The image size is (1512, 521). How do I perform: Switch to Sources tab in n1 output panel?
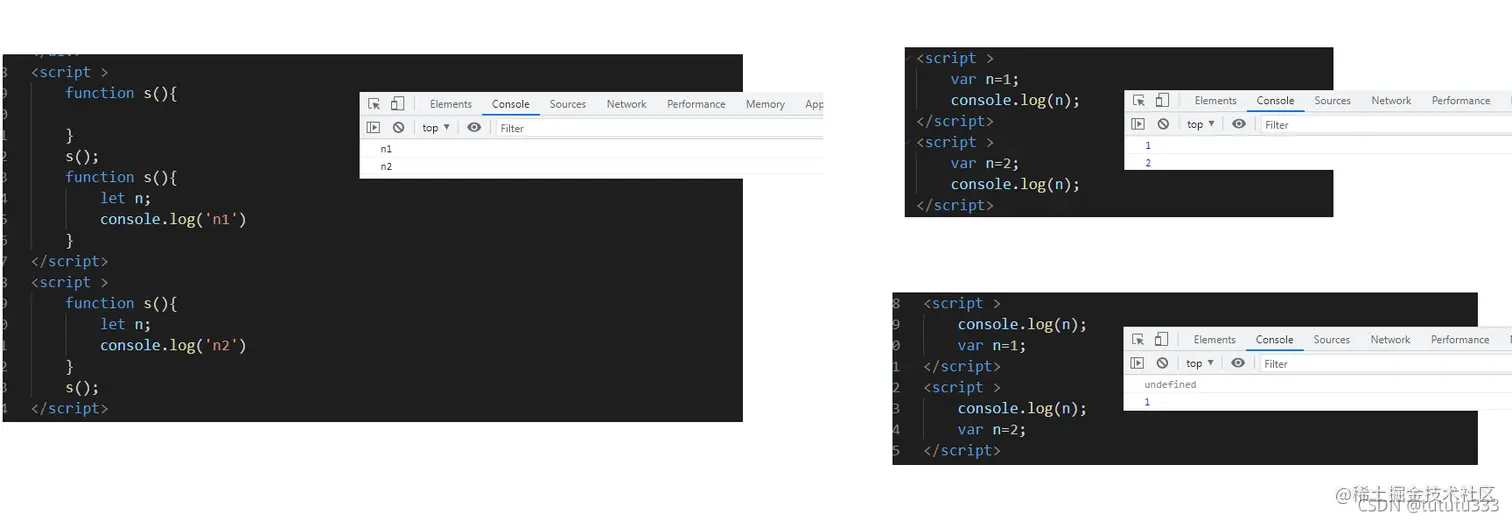(568, 104)
